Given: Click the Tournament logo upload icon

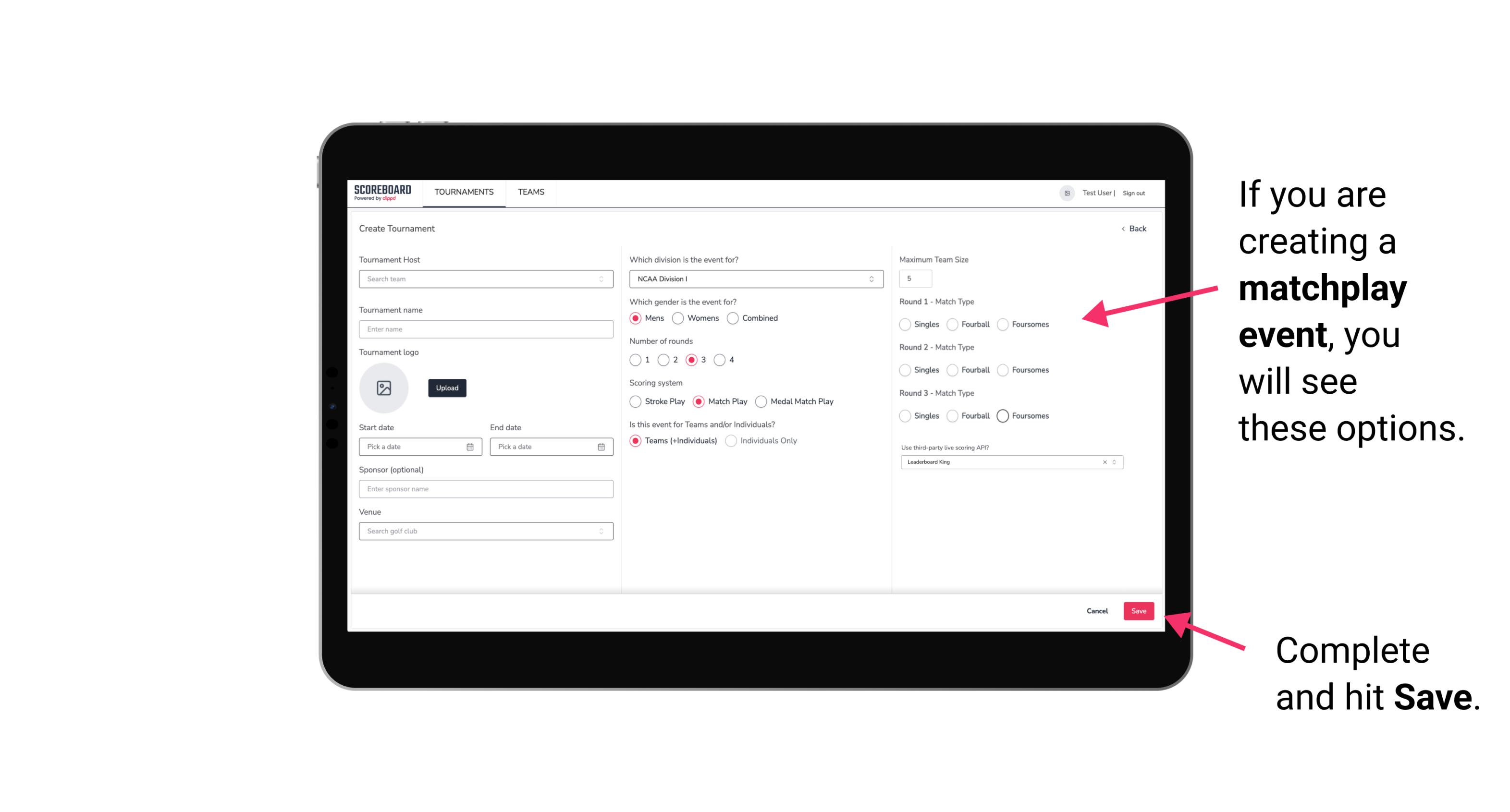Looking at the screenshot, I should click(x=385, y=388).
